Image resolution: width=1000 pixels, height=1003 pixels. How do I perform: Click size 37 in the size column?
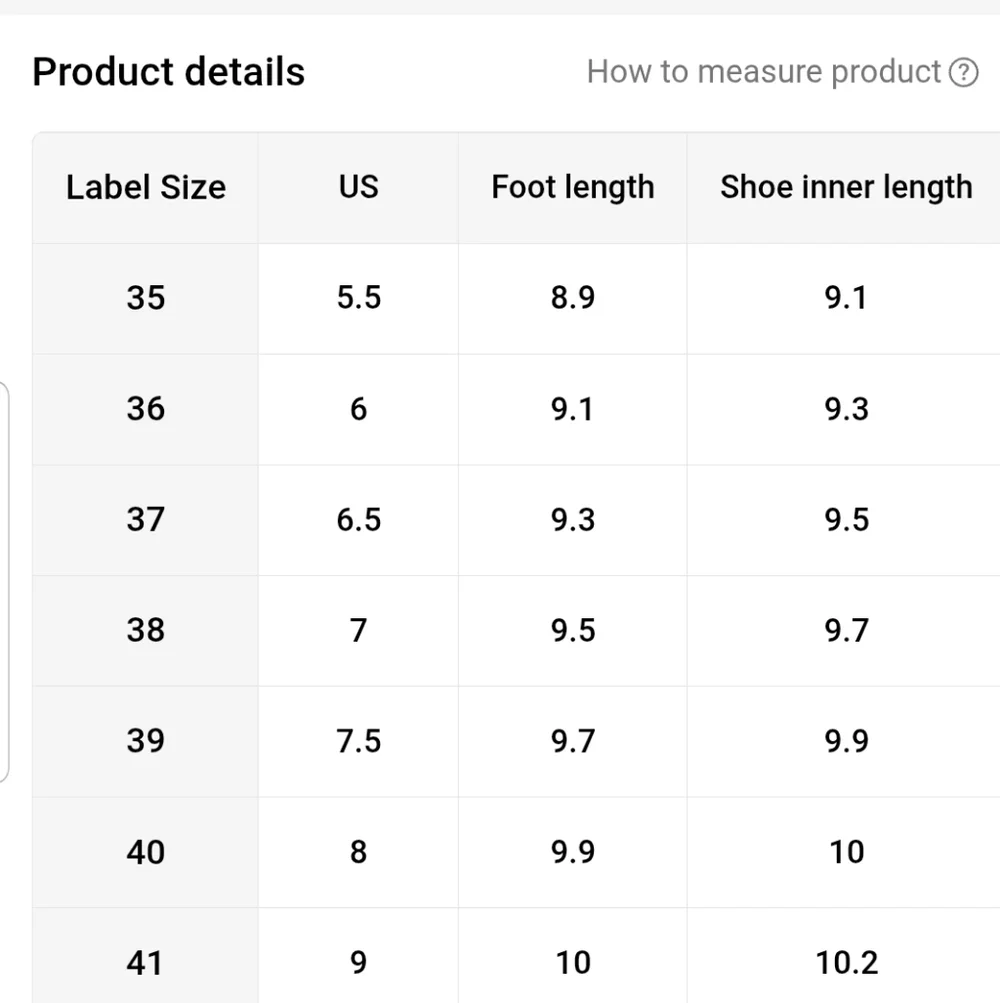coord(146,519)
